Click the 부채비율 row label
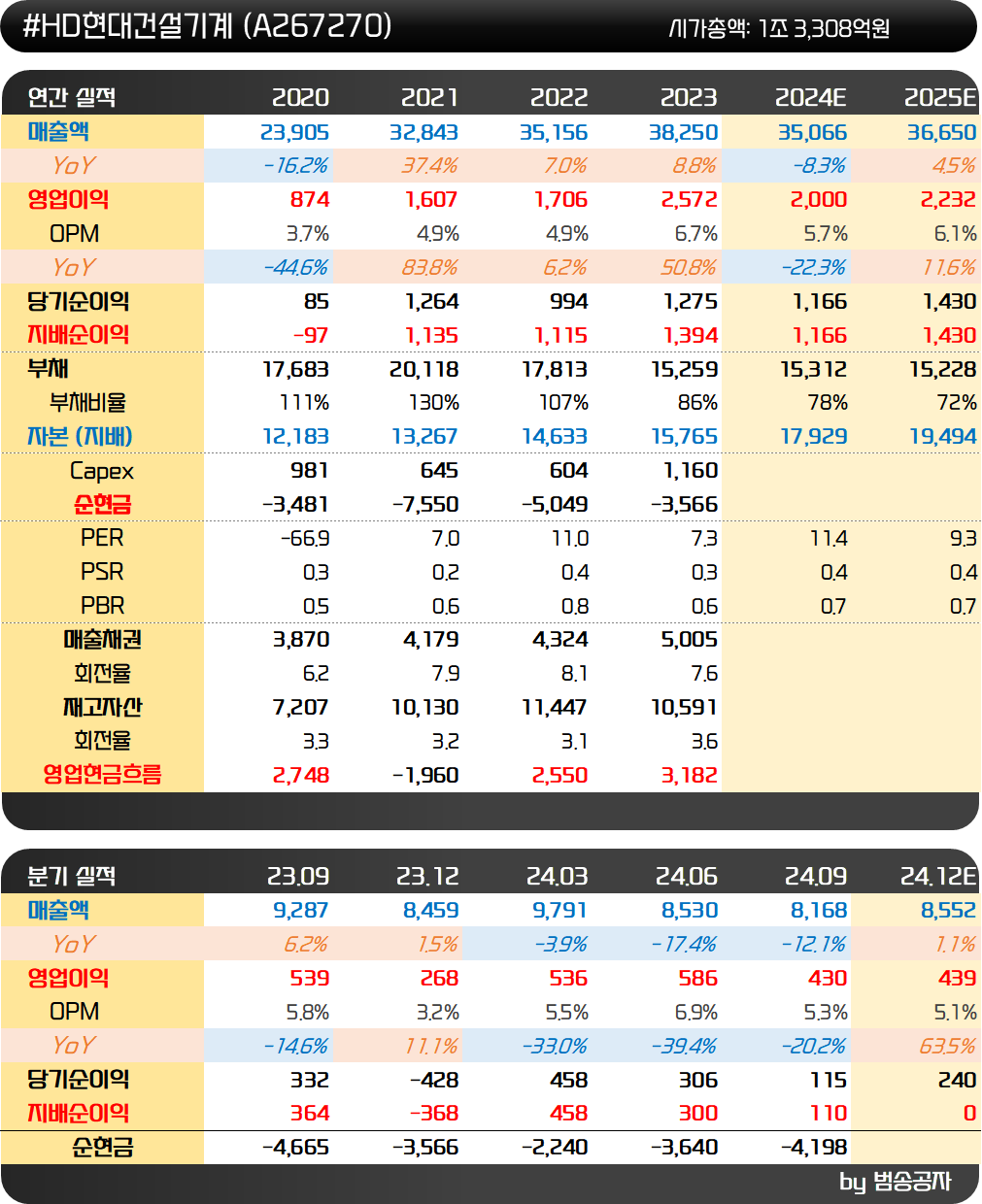 point(87,403)
